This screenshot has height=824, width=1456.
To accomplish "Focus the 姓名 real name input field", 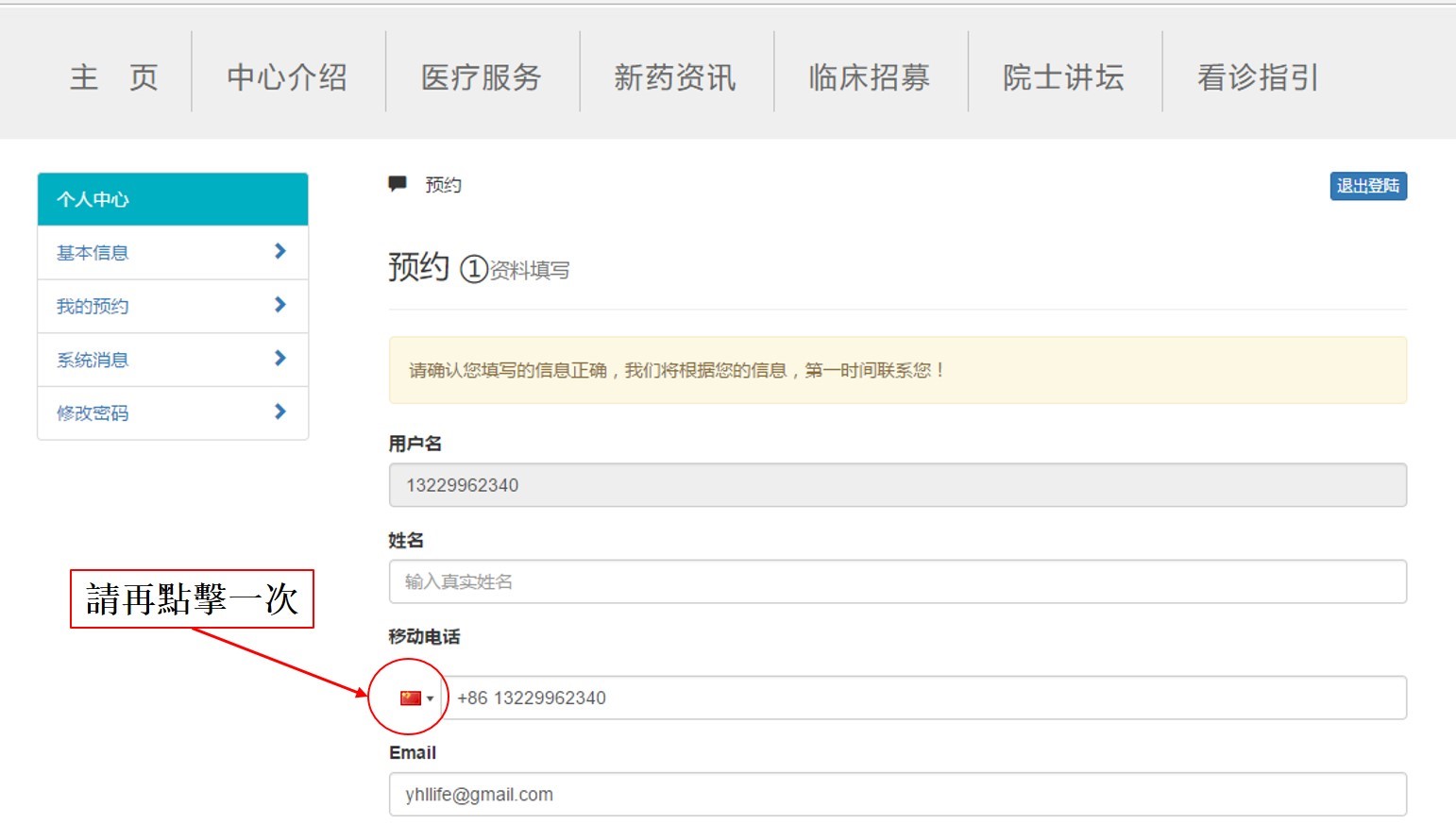I will tap(898, 581).
